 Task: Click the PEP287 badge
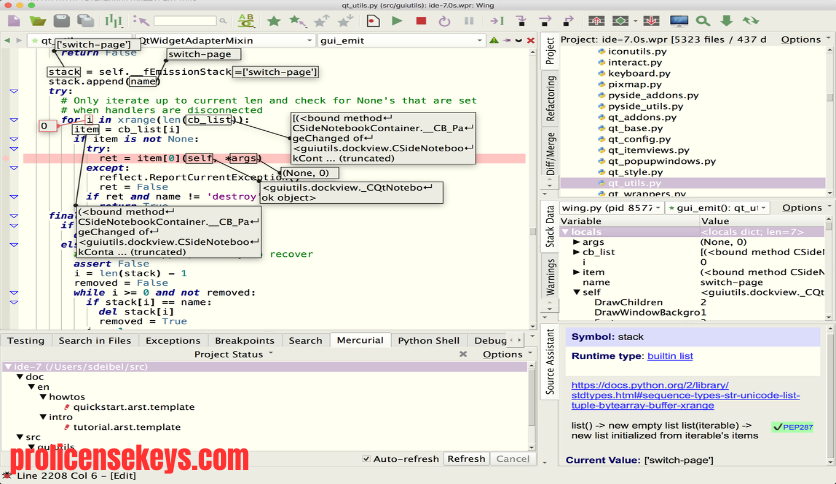pyautogui.click(x=793, y=427)
